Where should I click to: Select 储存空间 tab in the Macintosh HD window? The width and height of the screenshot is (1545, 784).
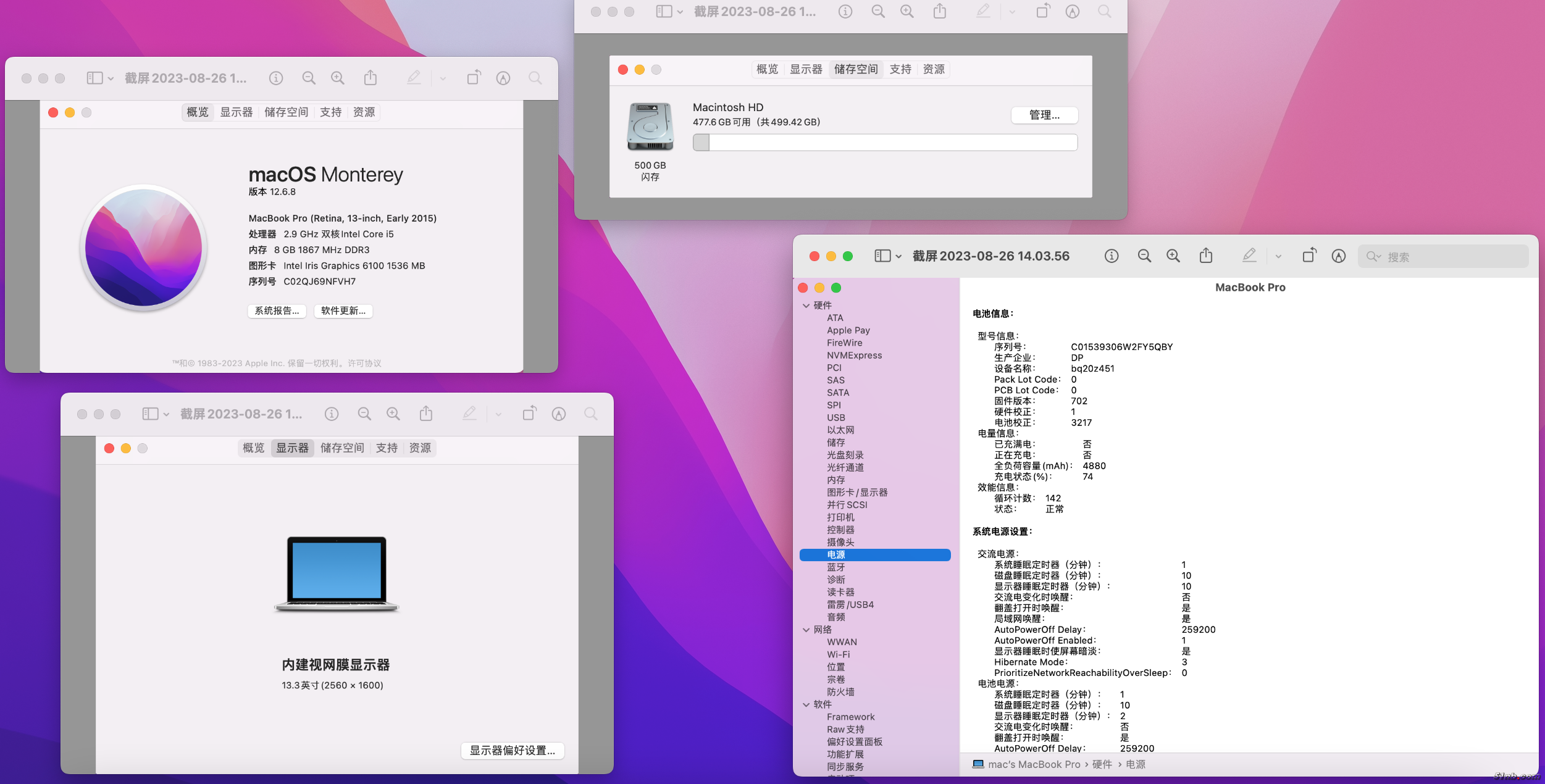[x=856, y=70]
